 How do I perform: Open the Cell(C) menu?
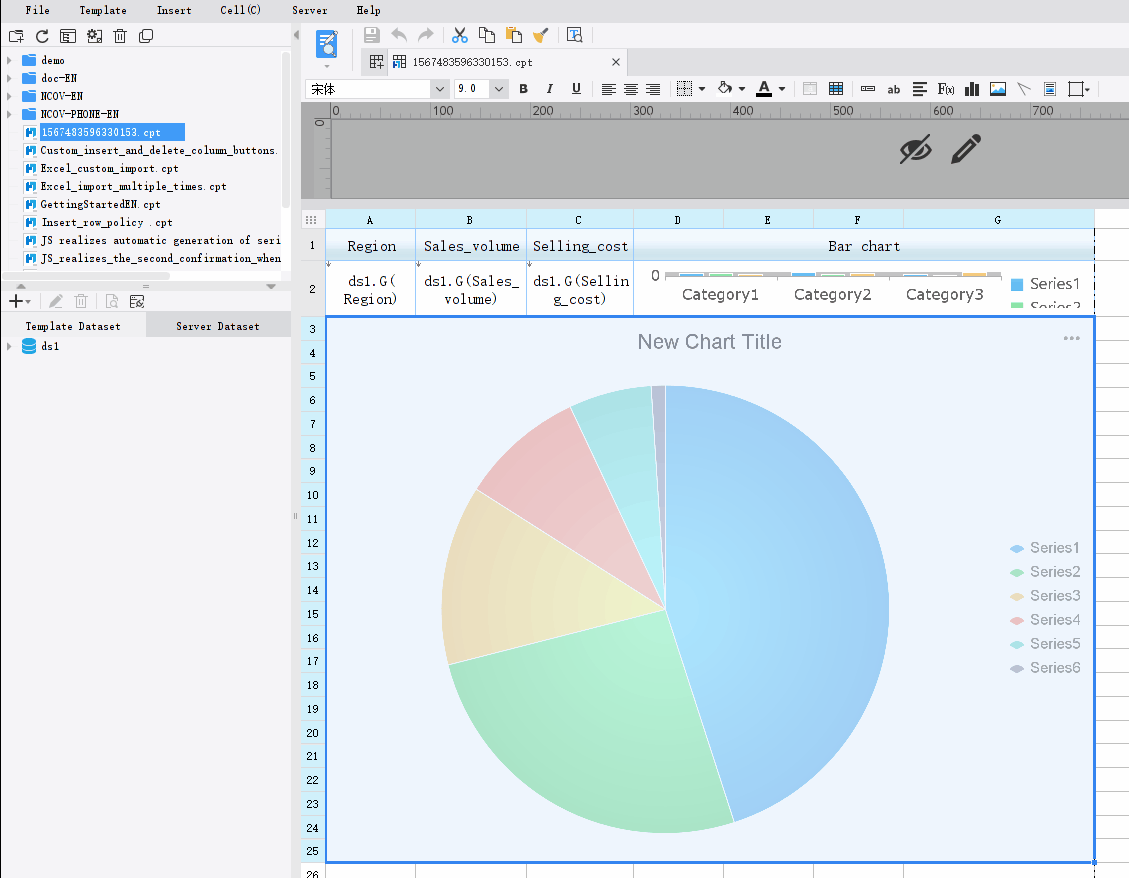tap(240, 10)
